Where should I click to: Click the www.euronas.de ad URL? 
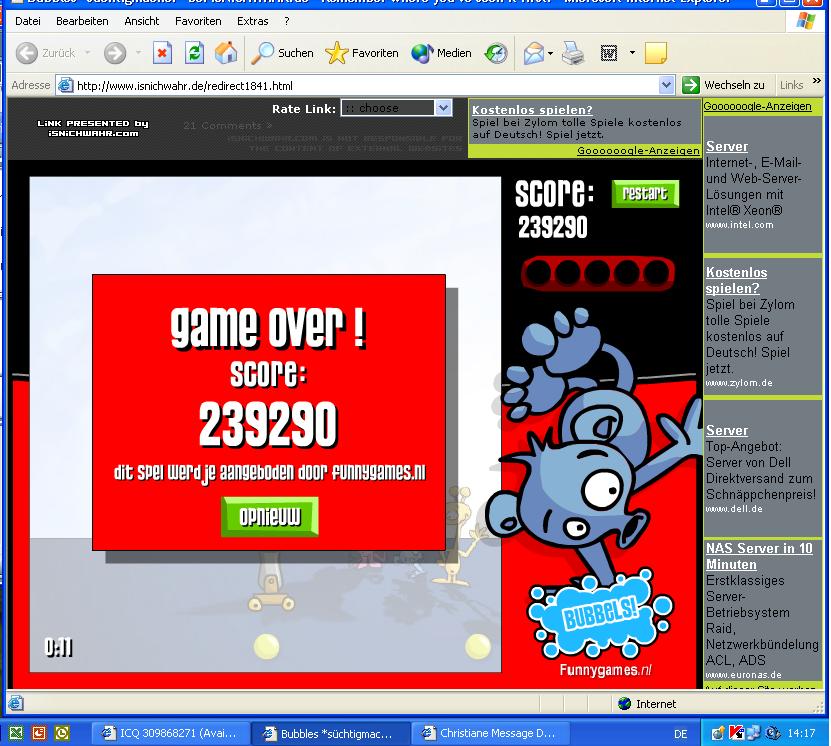743,674
